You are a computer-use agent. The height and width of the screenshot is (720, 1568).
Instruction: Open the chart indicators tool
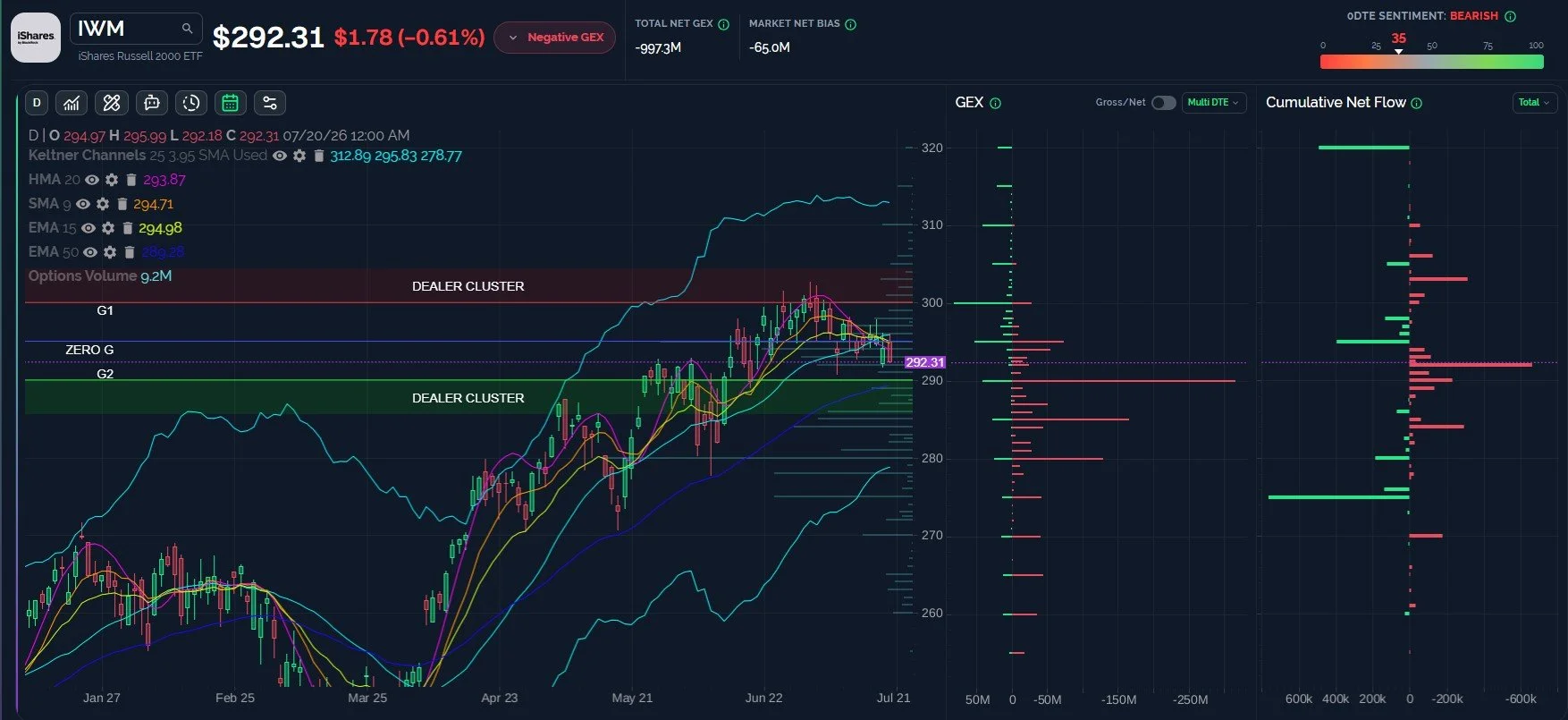click(x=72, y=103)
